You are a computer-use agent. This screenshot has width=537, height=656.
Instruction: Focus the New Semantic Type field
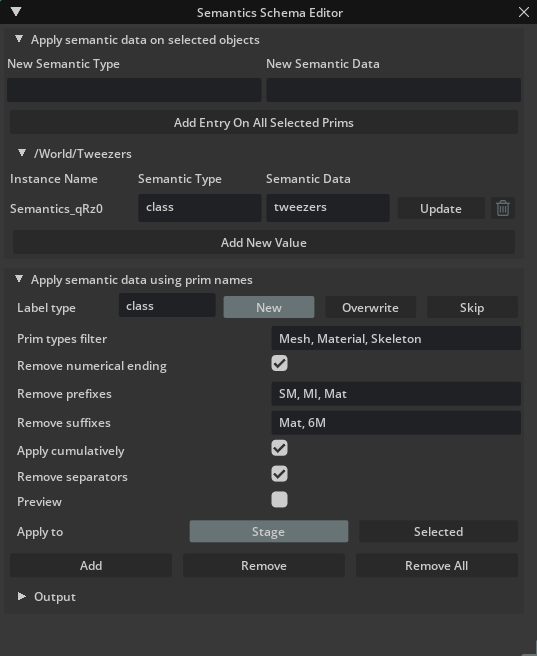click(134, 90)
